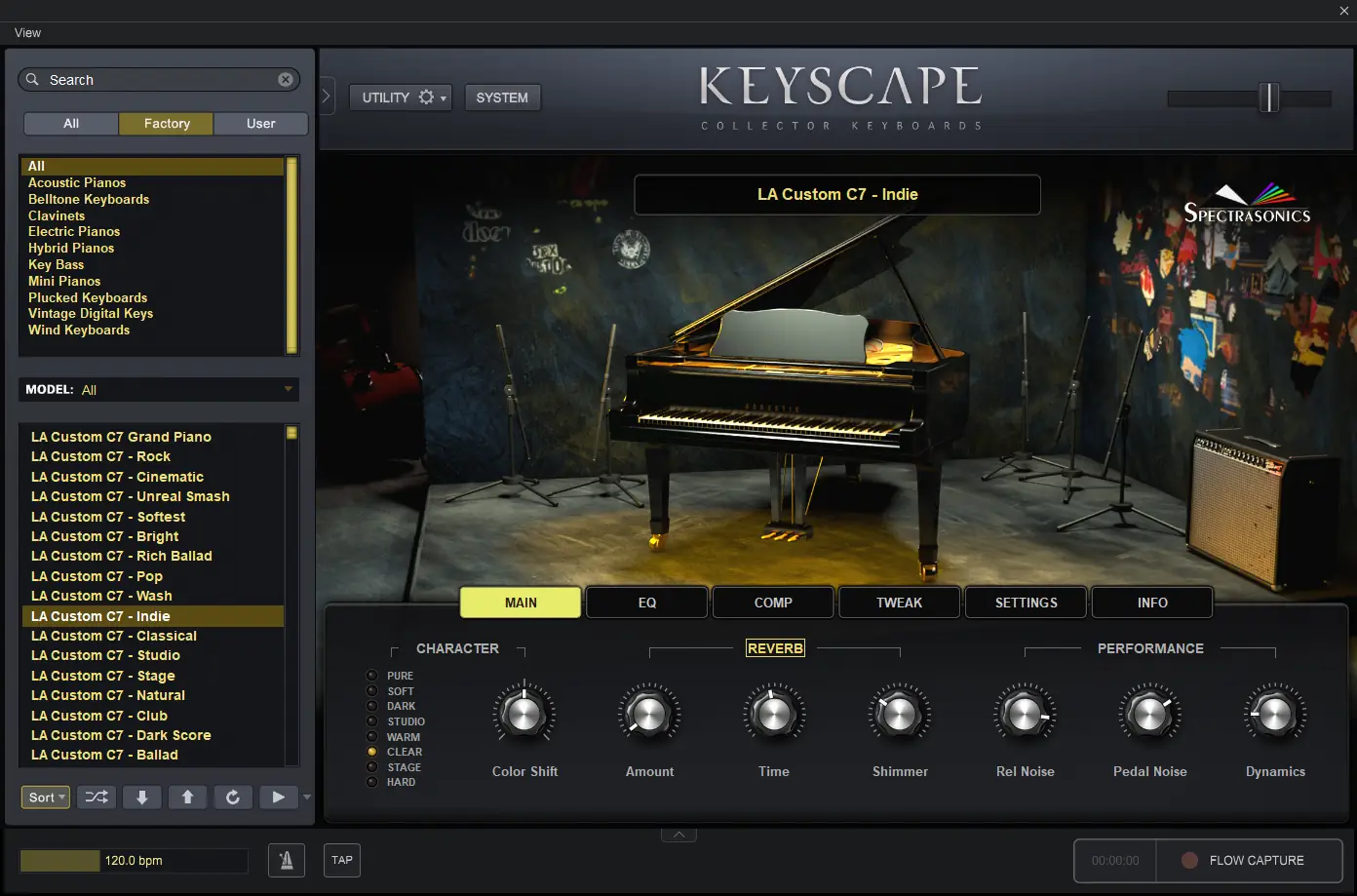1357x896 pixels.
Task: Open the Sort dropdown
Action: point(46,798)
